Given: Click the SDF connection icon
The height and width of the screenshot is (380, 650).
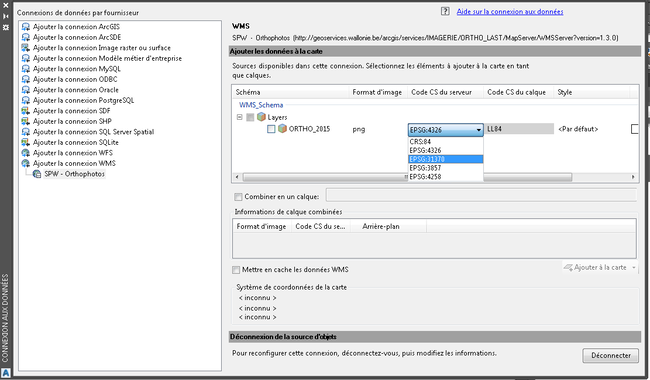Looking at the screenshot, I should (x=26, y=111).
